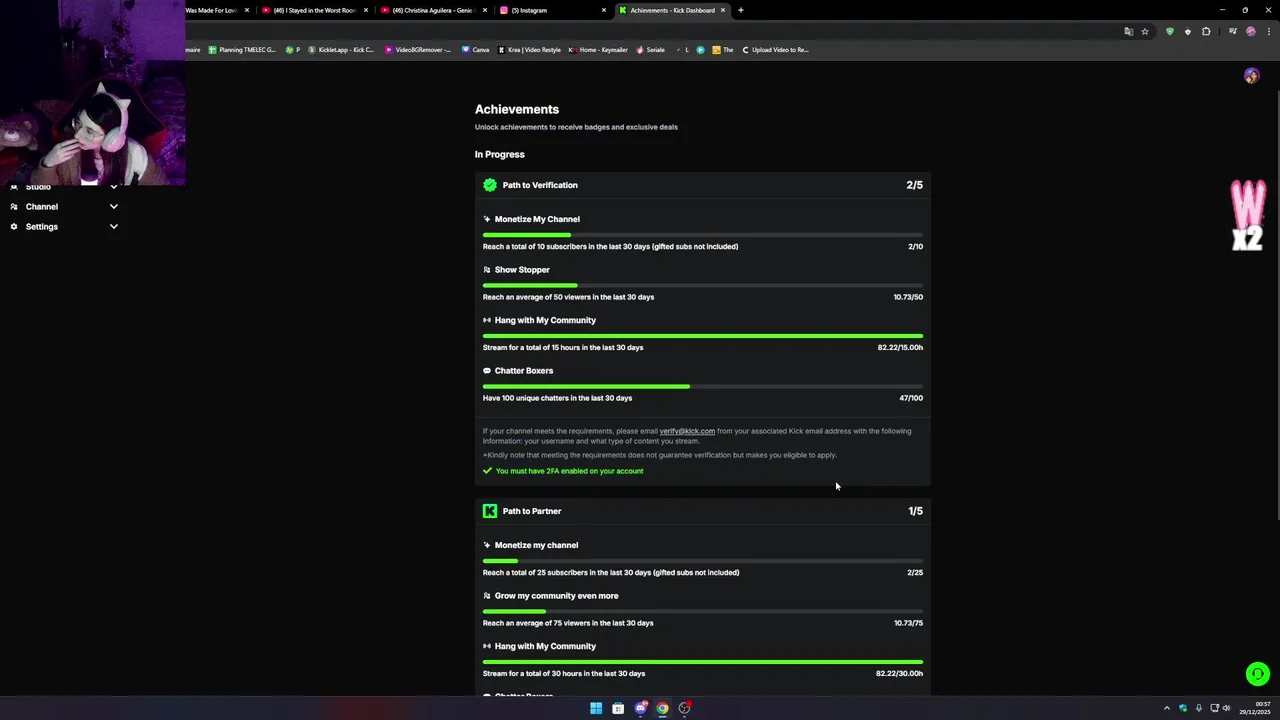Switch to the I Stayed in the Worst Room tab
1280x720 pixels.
(314, 10)
